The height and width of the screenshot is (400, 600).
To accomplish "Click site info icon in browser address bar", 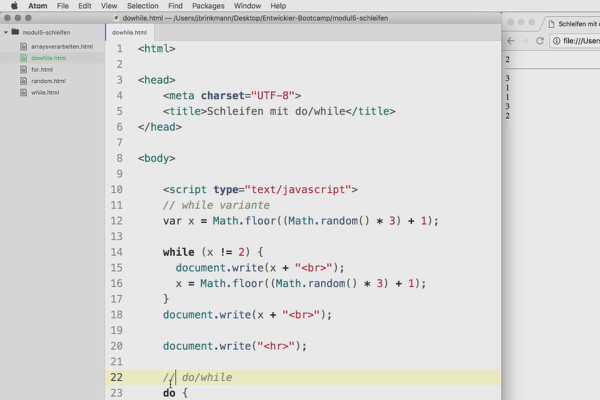I will pos(557,41).
